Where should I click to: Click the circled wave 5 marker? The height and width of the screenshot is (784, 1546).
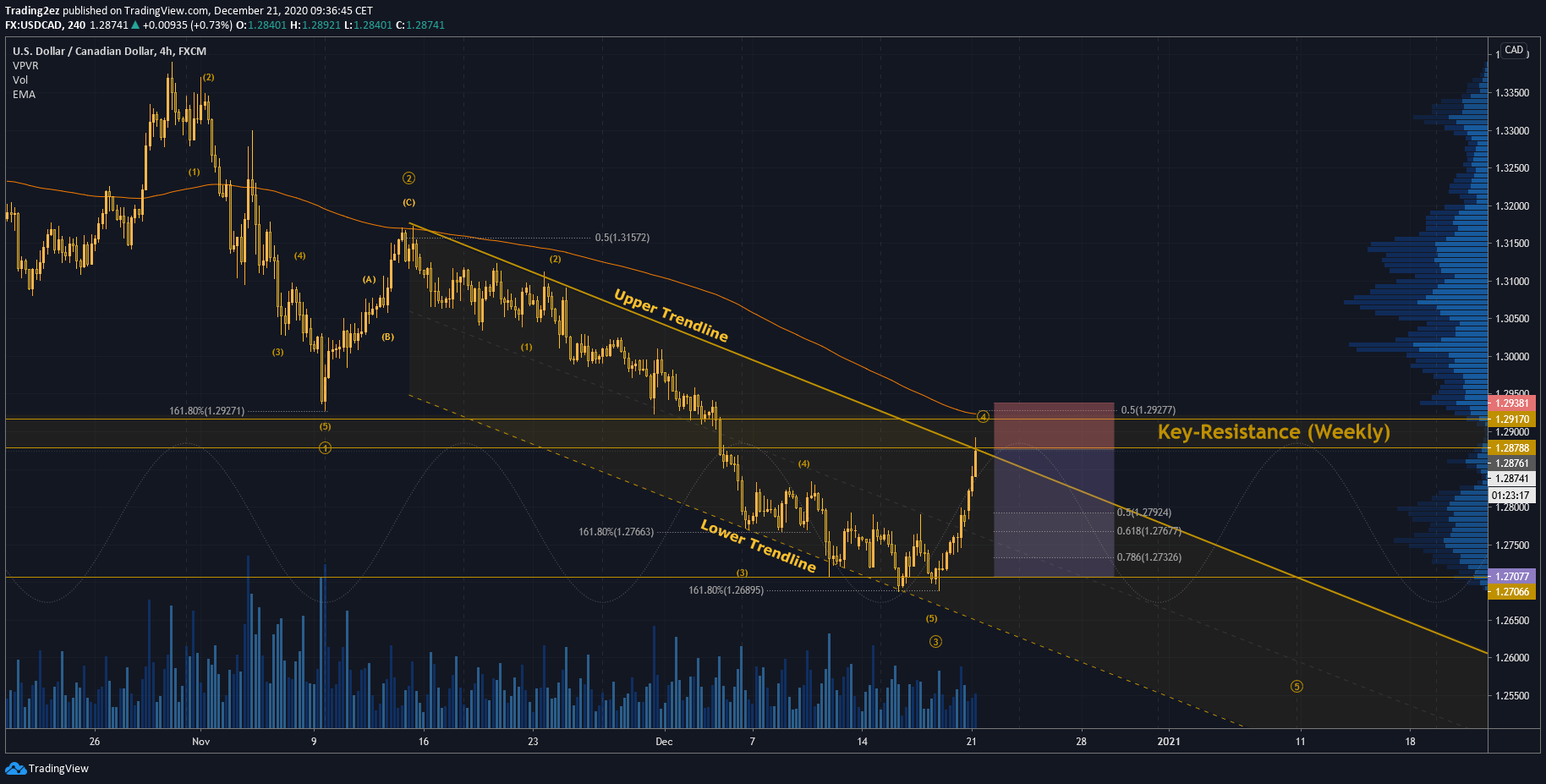click(1297, 687)
